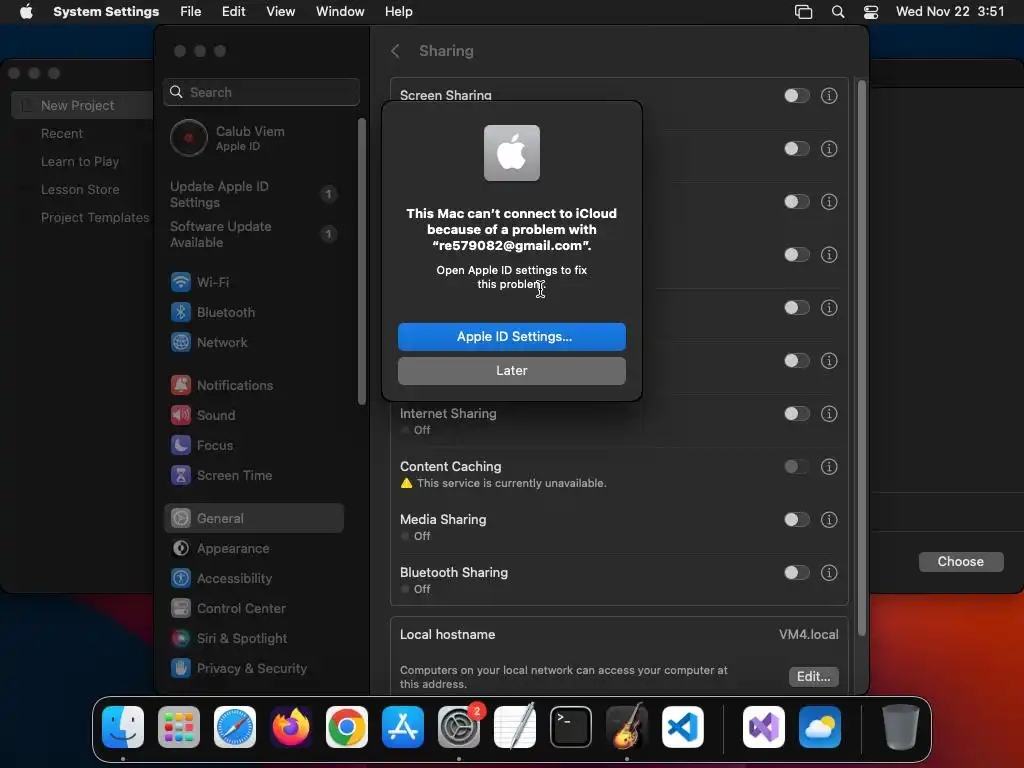Edit the local hostname
This screenshot has height=768, width=1024.
pyautogui.click(x=814, y=677)
